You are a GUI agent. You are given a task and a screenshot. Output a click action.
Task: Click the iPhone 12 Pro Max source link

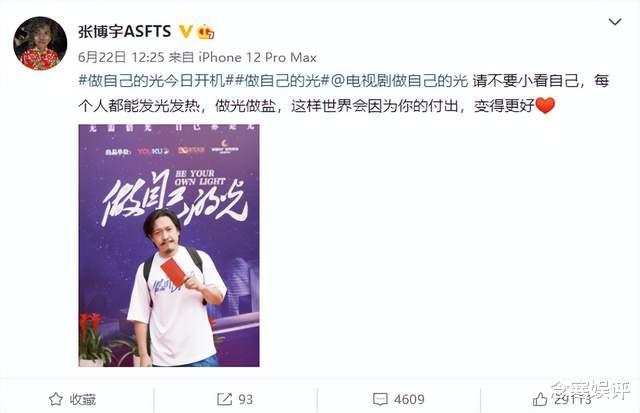click(258, 57)
